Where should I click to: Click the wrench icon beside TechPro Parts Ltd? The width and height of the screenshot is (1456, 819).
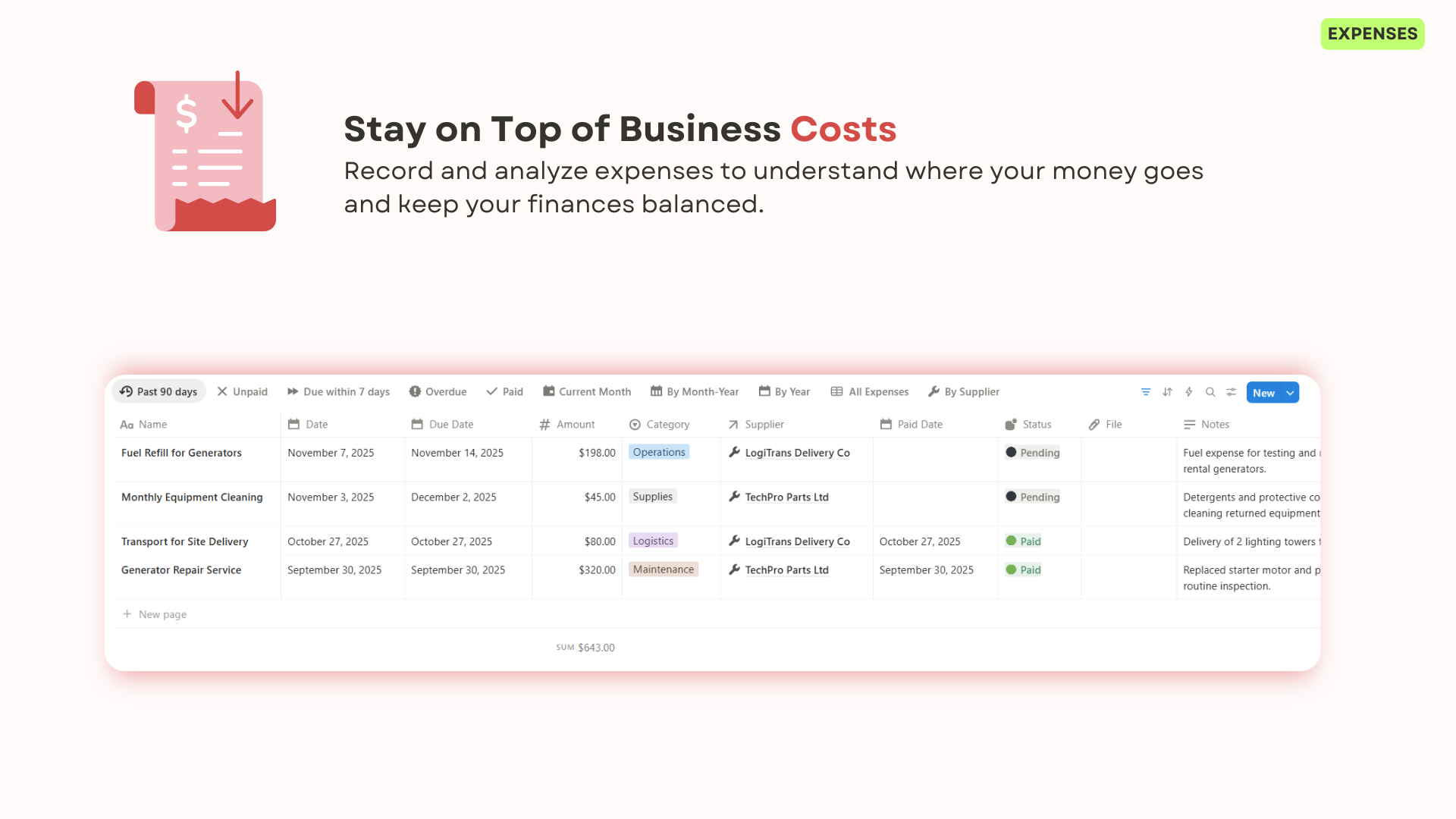734,497
